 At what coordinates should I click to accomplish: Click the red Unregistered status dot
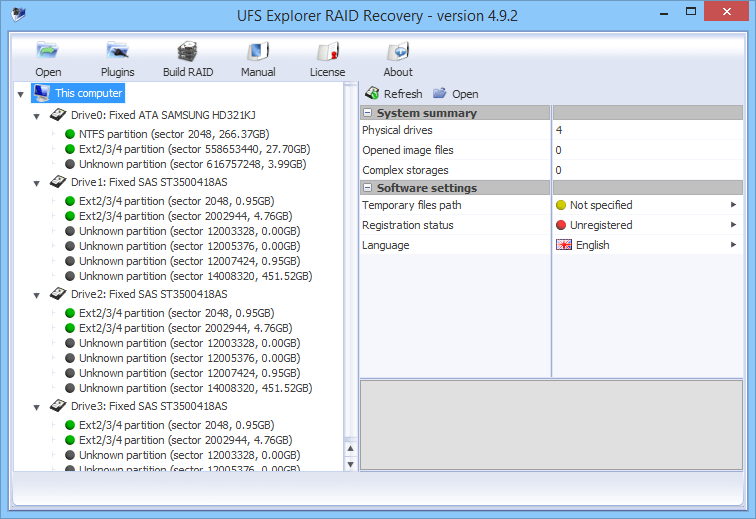(x=561, y=225)
